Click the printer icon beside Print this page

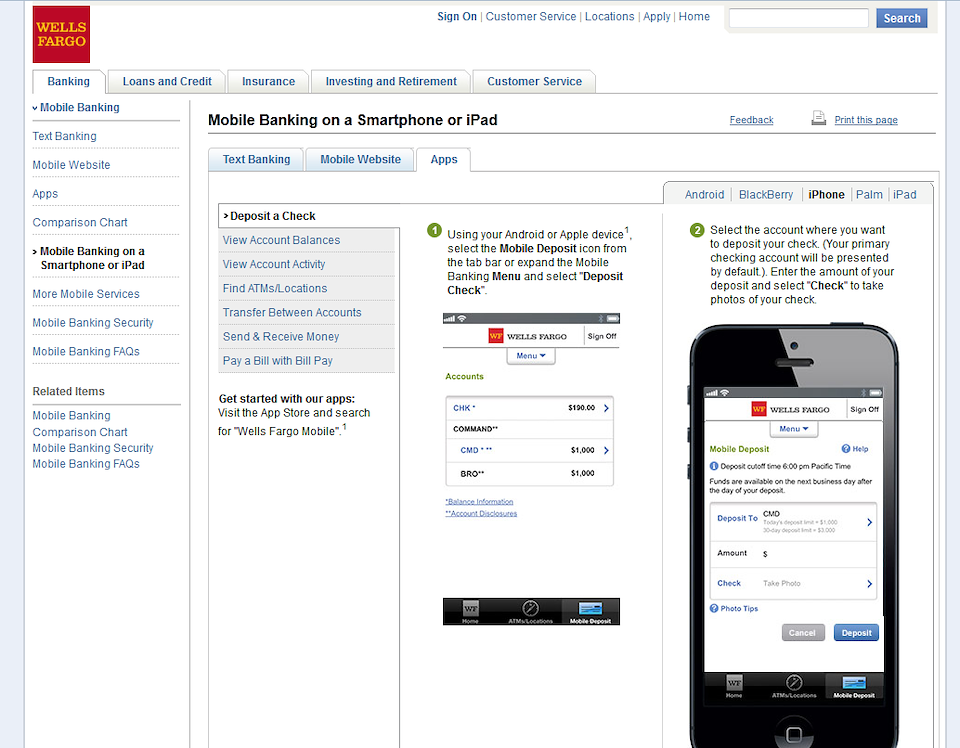tap(819, 118)
